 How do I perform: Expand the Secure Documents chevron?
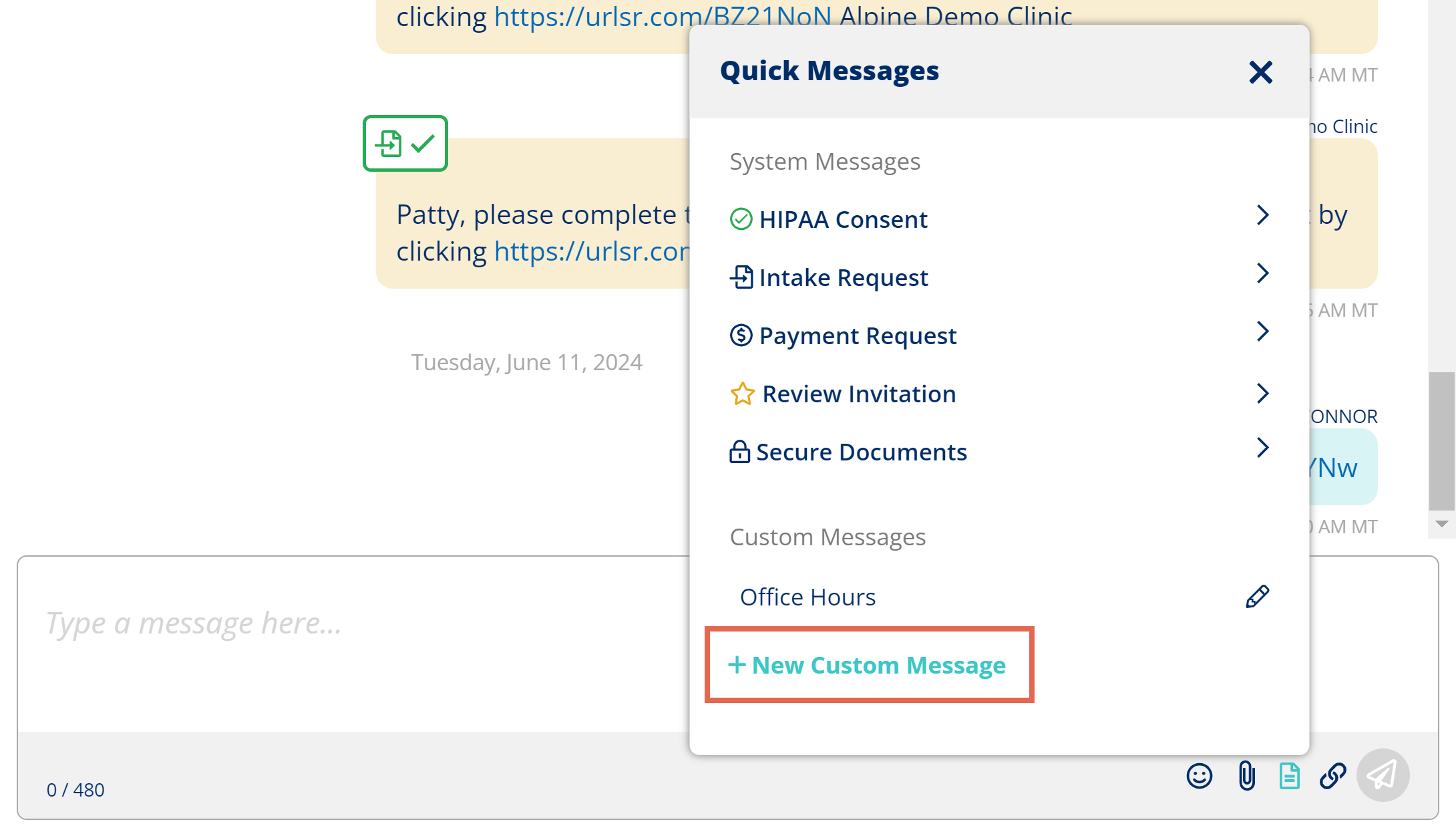point(1262,448)
